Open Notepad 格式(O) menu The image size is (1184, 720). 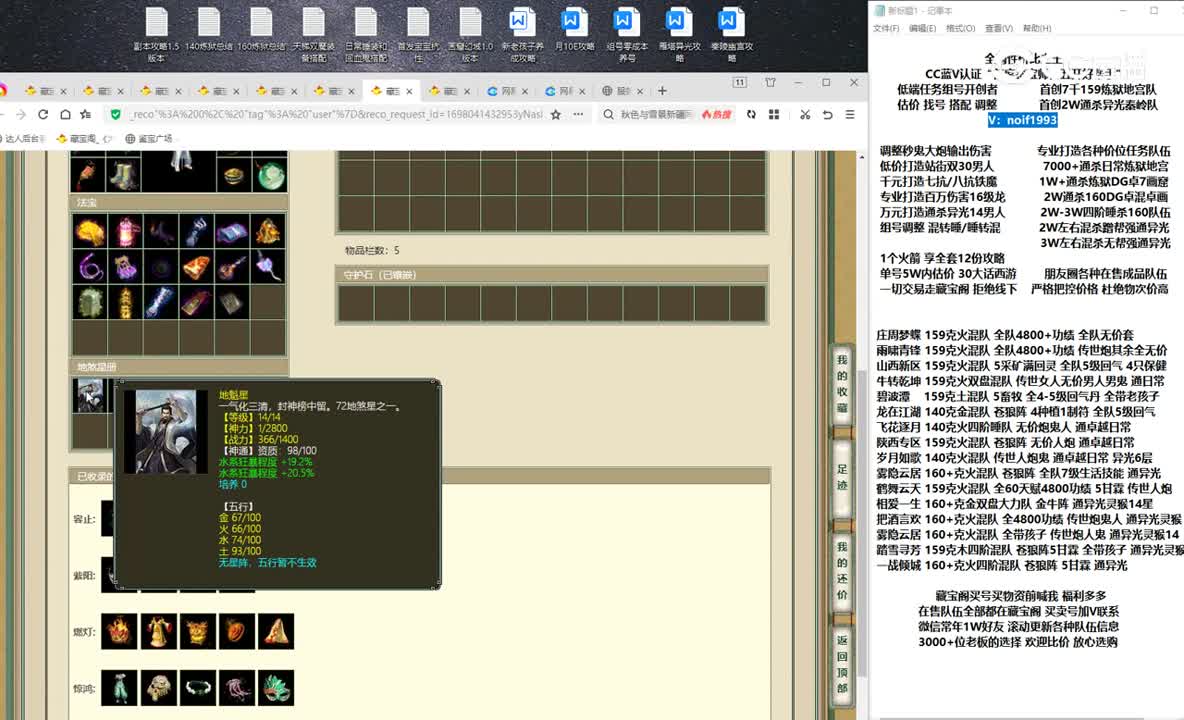[960, 28]
